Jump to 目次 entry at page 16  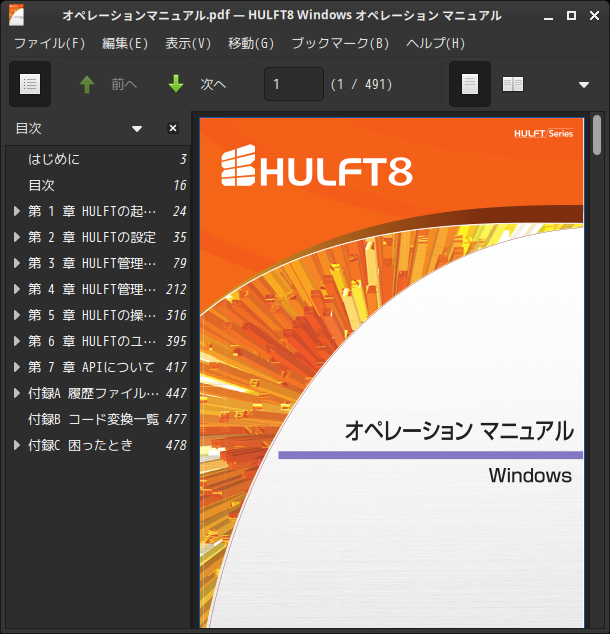[98, 185]
